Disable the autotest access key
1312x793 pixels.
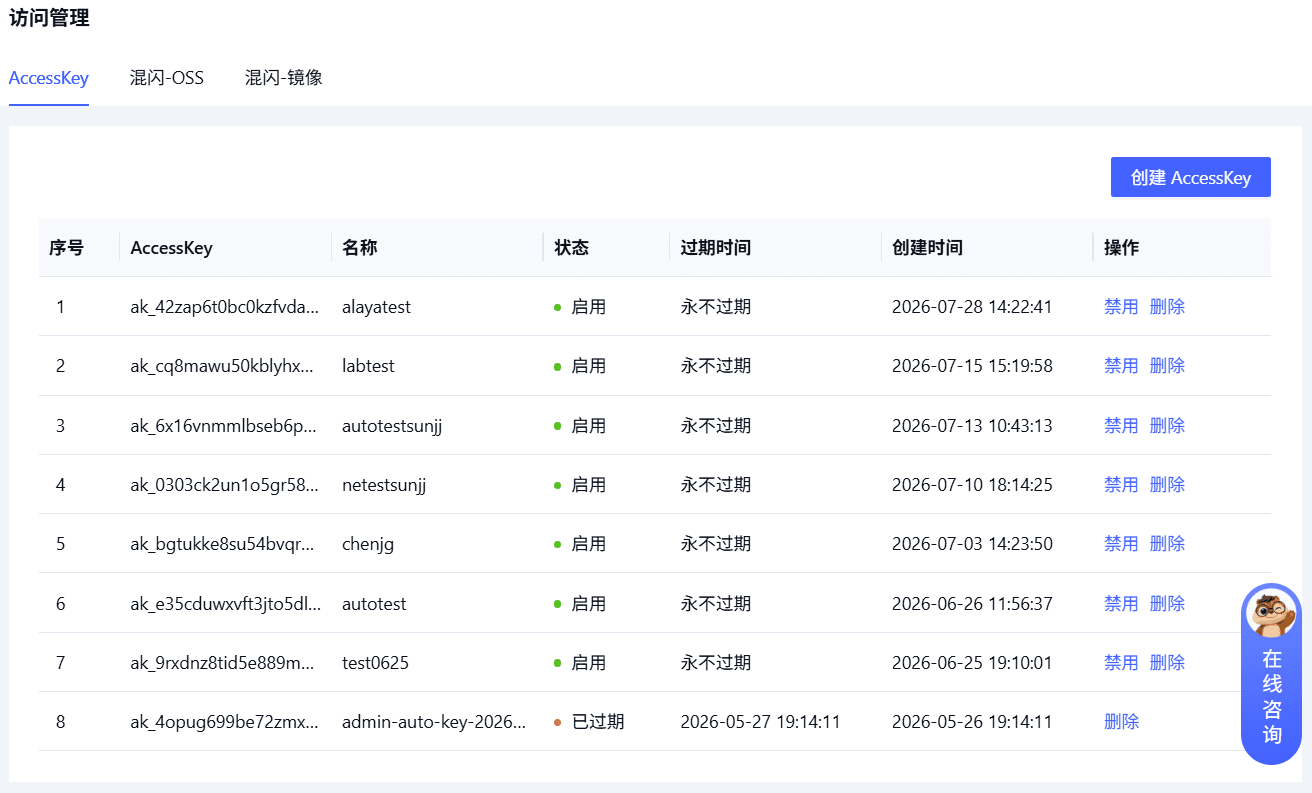pos(1121,604)
